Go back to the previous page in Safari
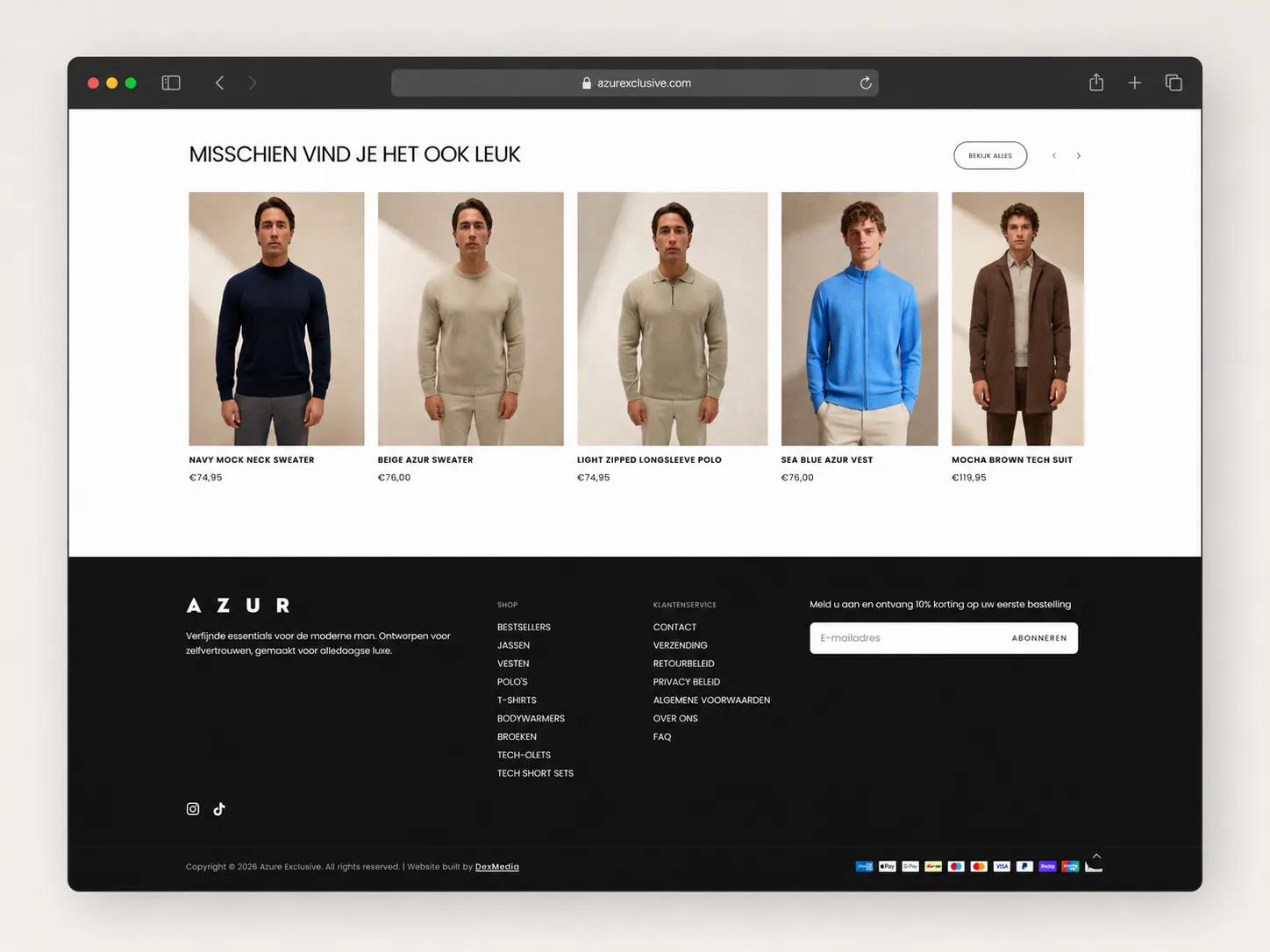1270x952 pixels. click(219, 82)
